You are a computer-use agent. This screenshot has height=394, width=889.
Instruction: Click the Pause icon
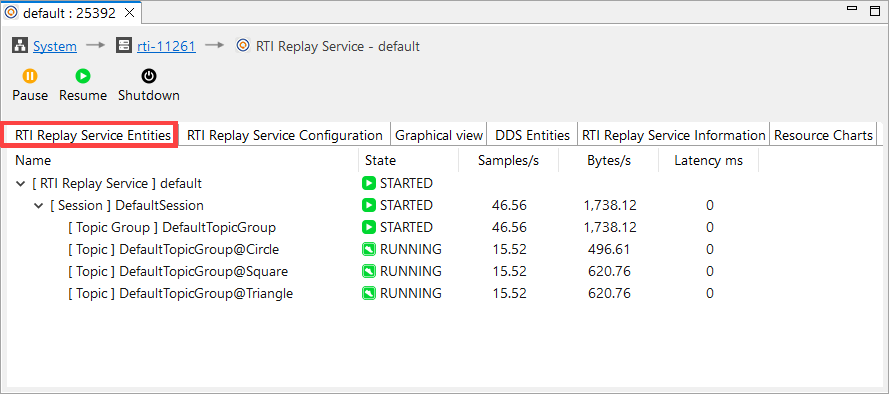tap(29, 75)
